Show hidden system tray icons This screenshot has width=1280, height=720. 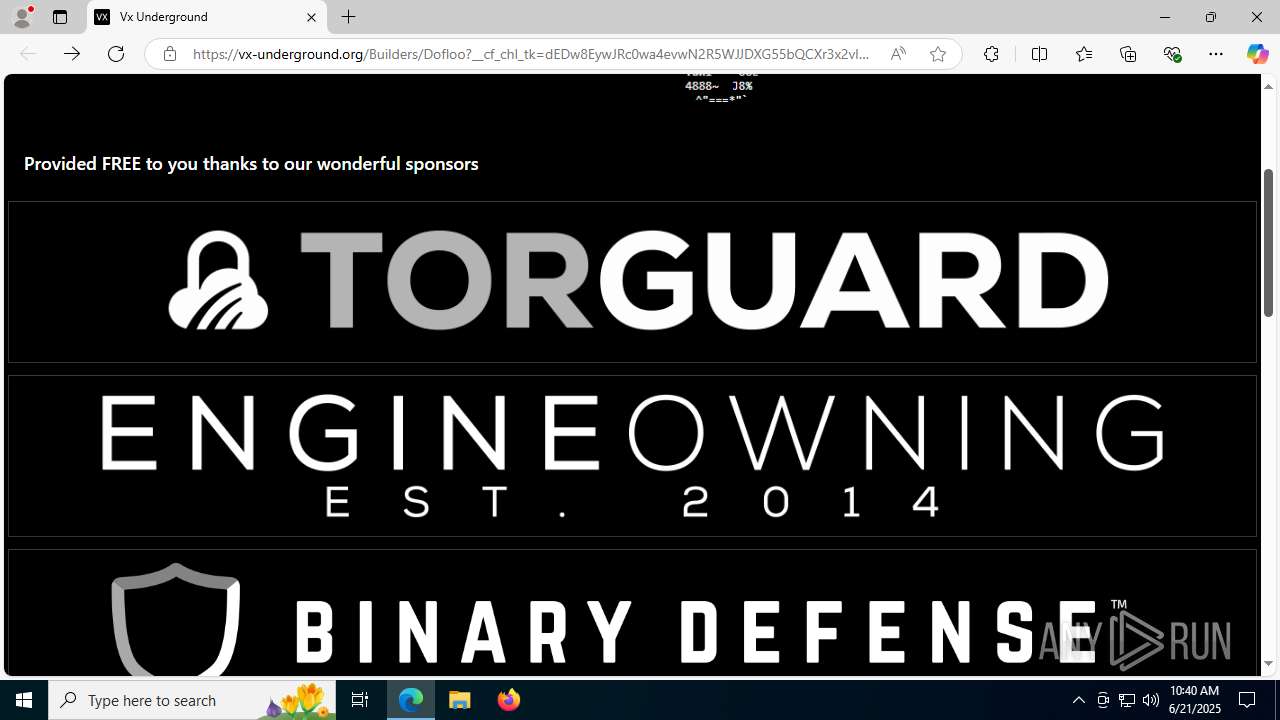pyautogui.click(x=1078, y=700)
